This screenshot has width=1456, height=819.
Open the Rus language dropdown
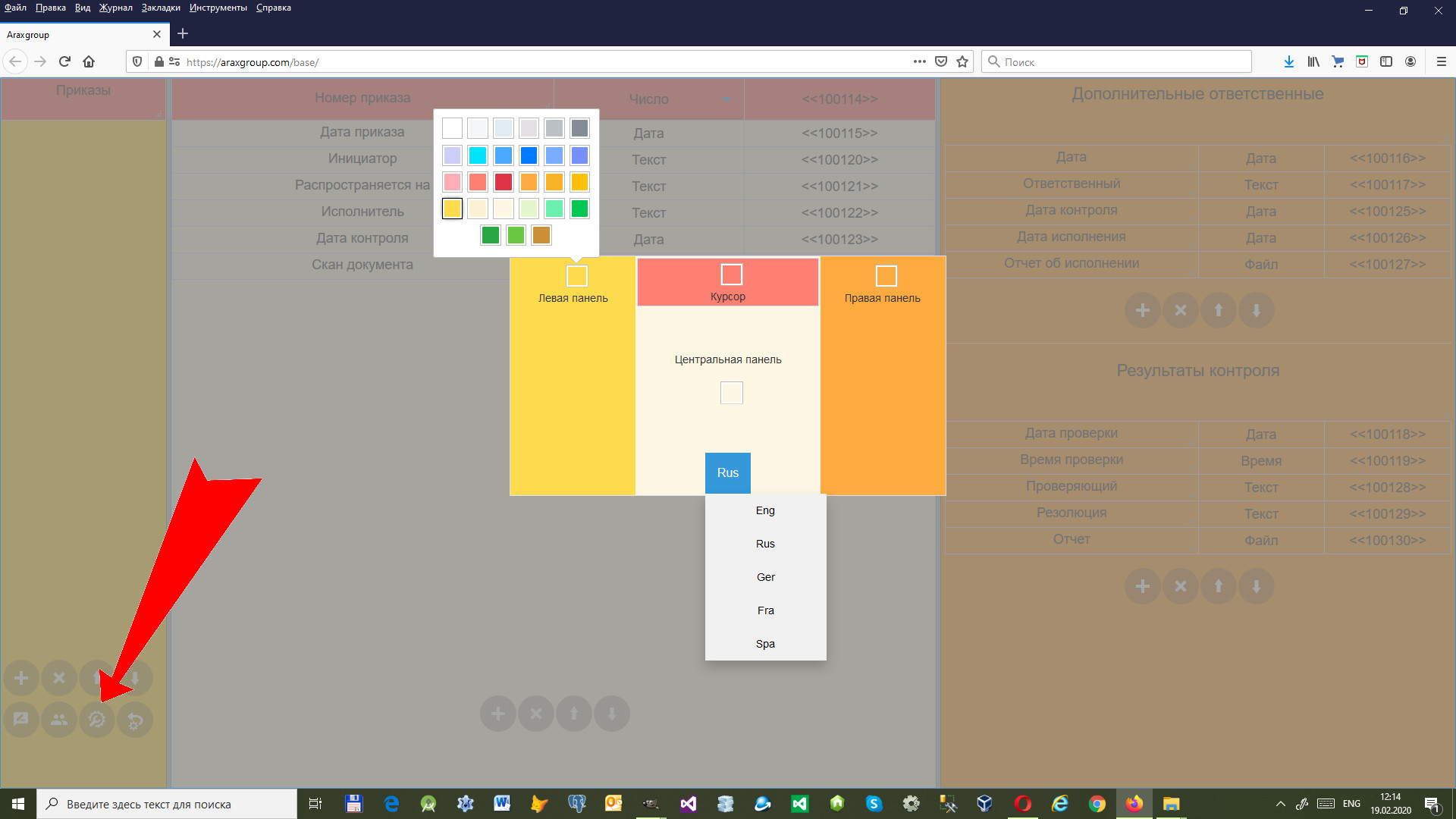coord(727,472)
